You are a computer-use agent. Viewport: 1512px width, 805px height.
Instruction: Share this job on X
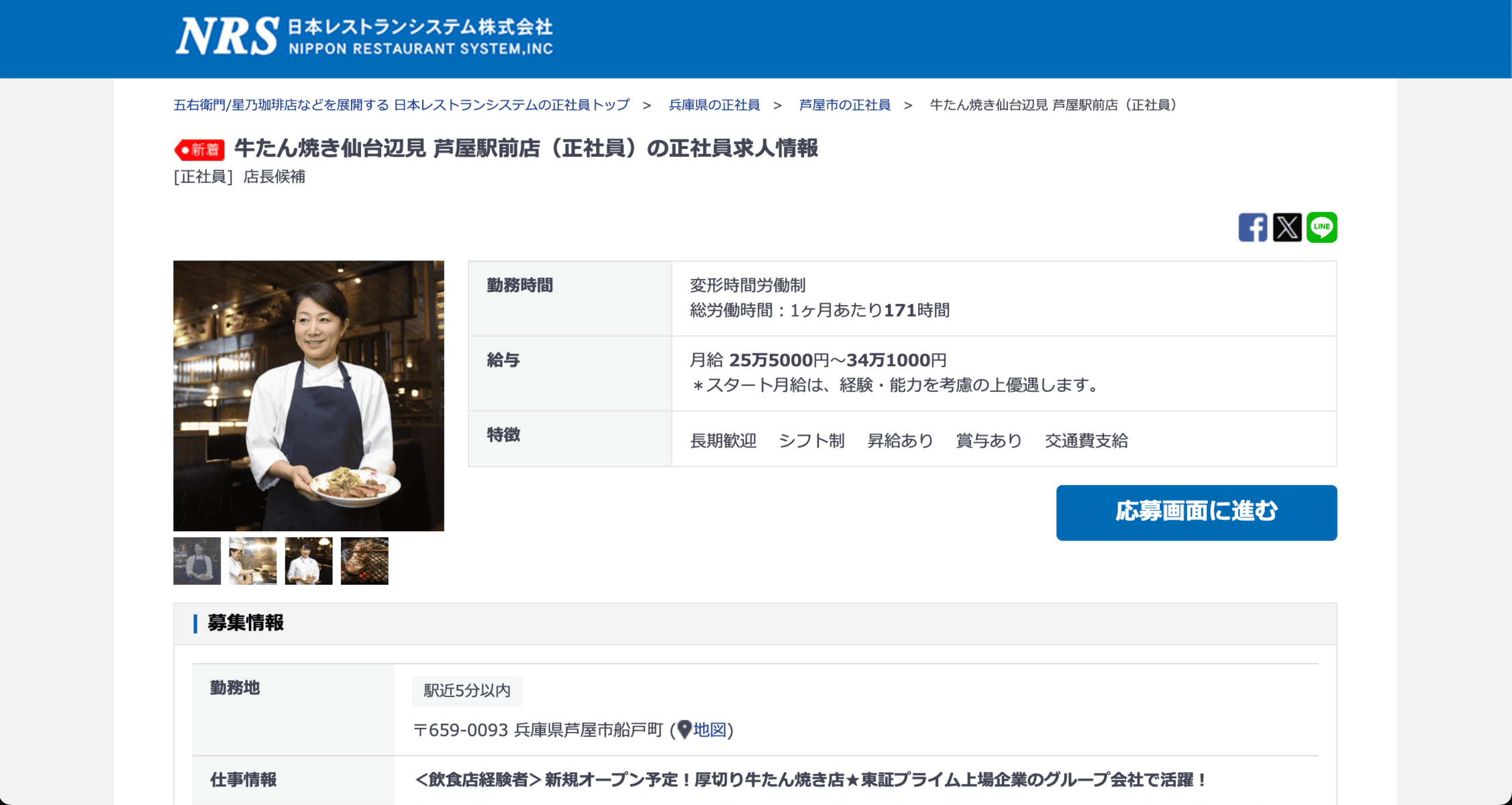[x=1287, y=227]
